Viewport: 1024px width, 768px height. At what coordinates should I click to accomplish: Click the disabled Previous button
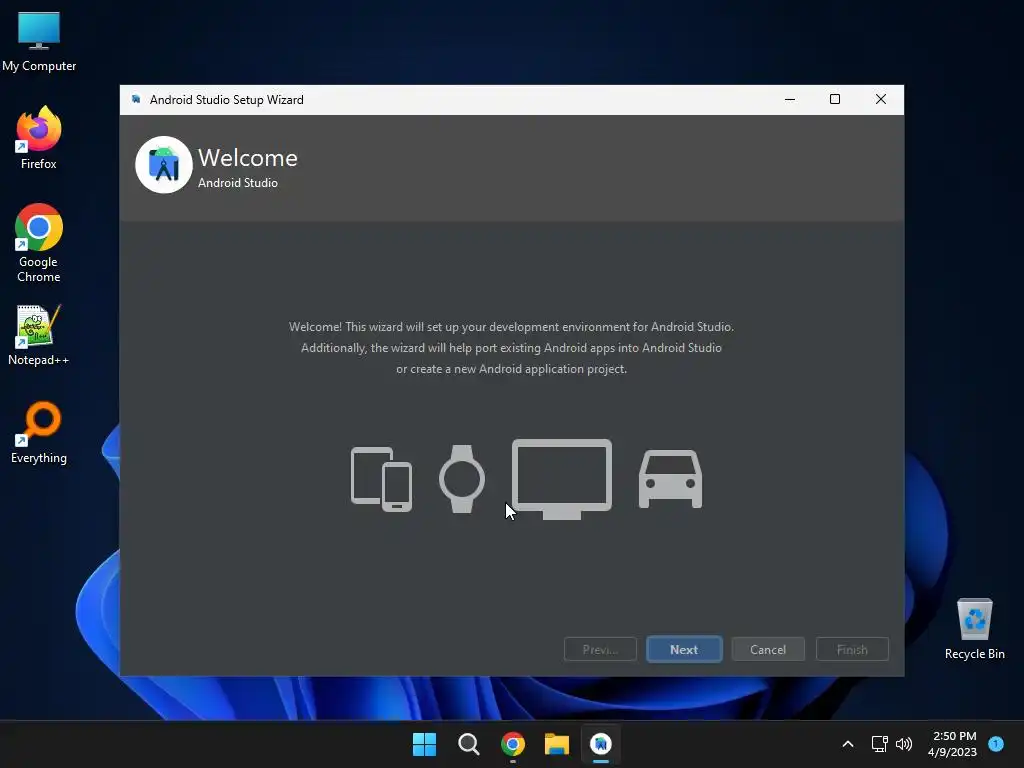(600, 649)
